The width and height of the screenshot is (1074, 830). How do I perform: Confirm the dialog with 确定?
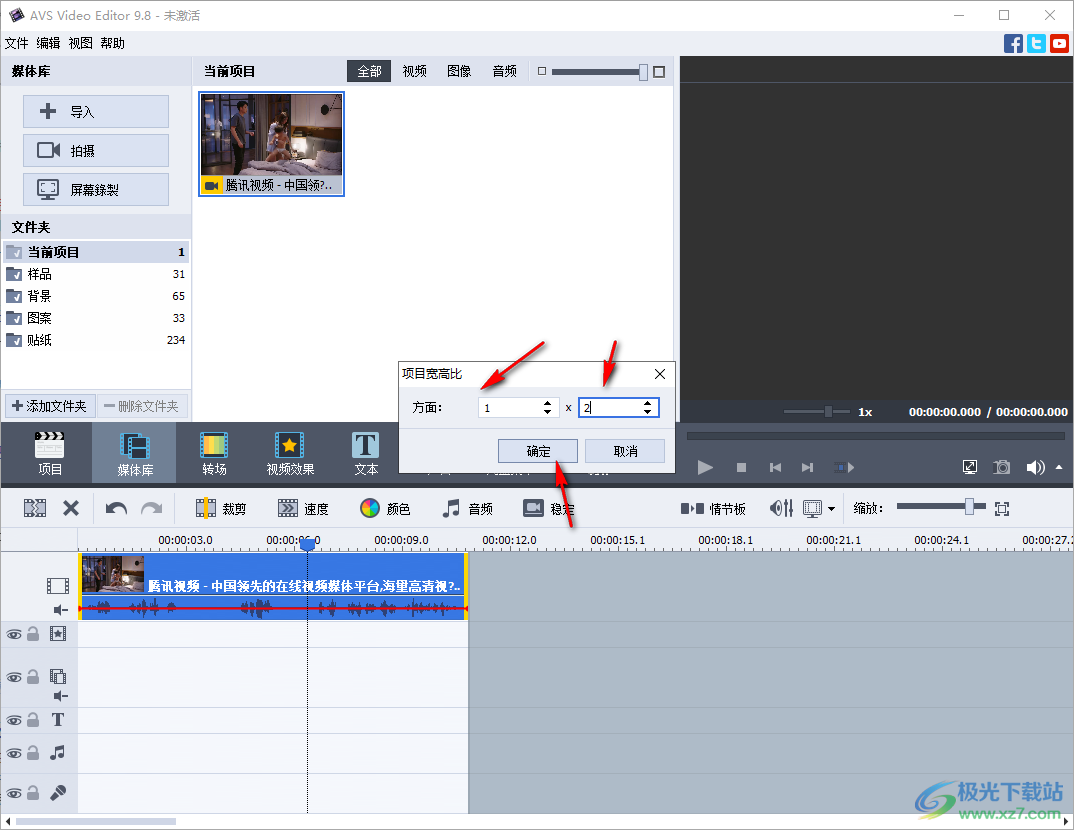(538, 451)
